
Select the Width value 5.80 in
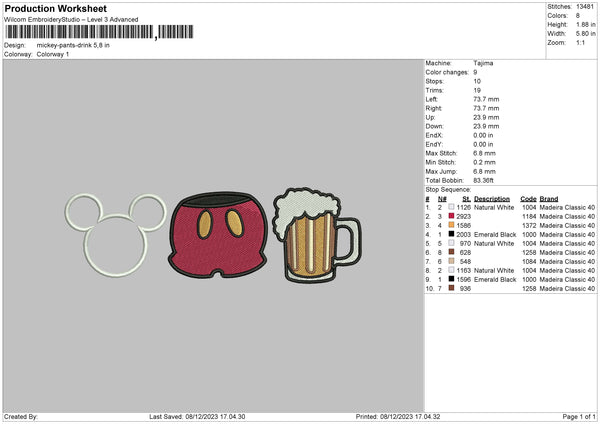coord(585,34)
